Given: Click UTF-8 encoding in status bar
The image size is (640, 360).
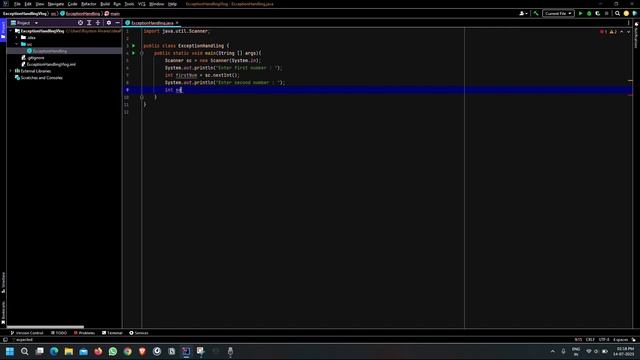Looking at the screenshot, I should pyautogui.click(x=604, y=340).
